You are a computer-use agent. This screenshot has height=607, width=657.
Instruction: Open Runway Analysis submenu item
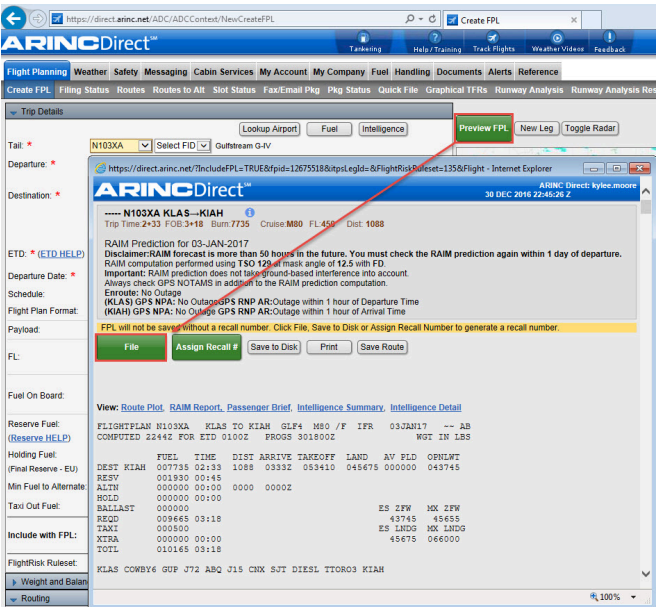pyautogui.click(x=529, y=90)
